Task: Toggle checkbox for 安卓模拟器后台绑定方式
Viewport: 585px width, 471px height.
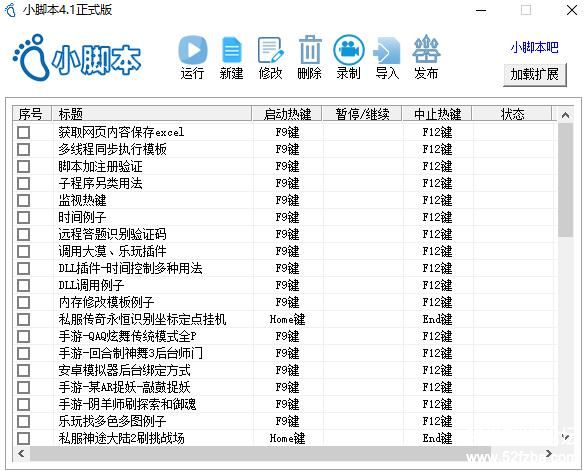Action: tap(24, 370)
